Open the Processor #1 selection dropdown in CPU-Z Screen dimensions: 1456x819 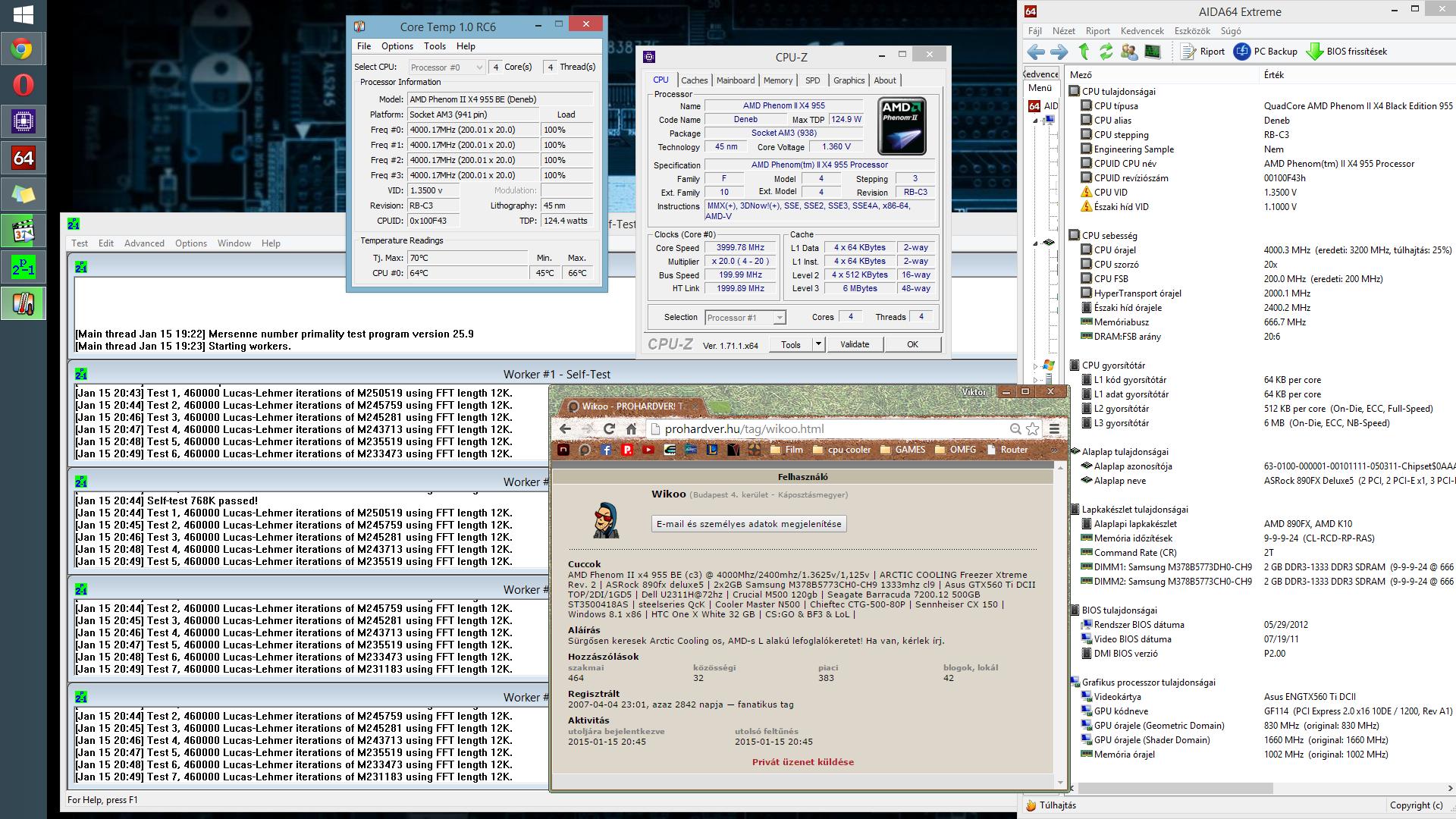[x=745, y=318]
